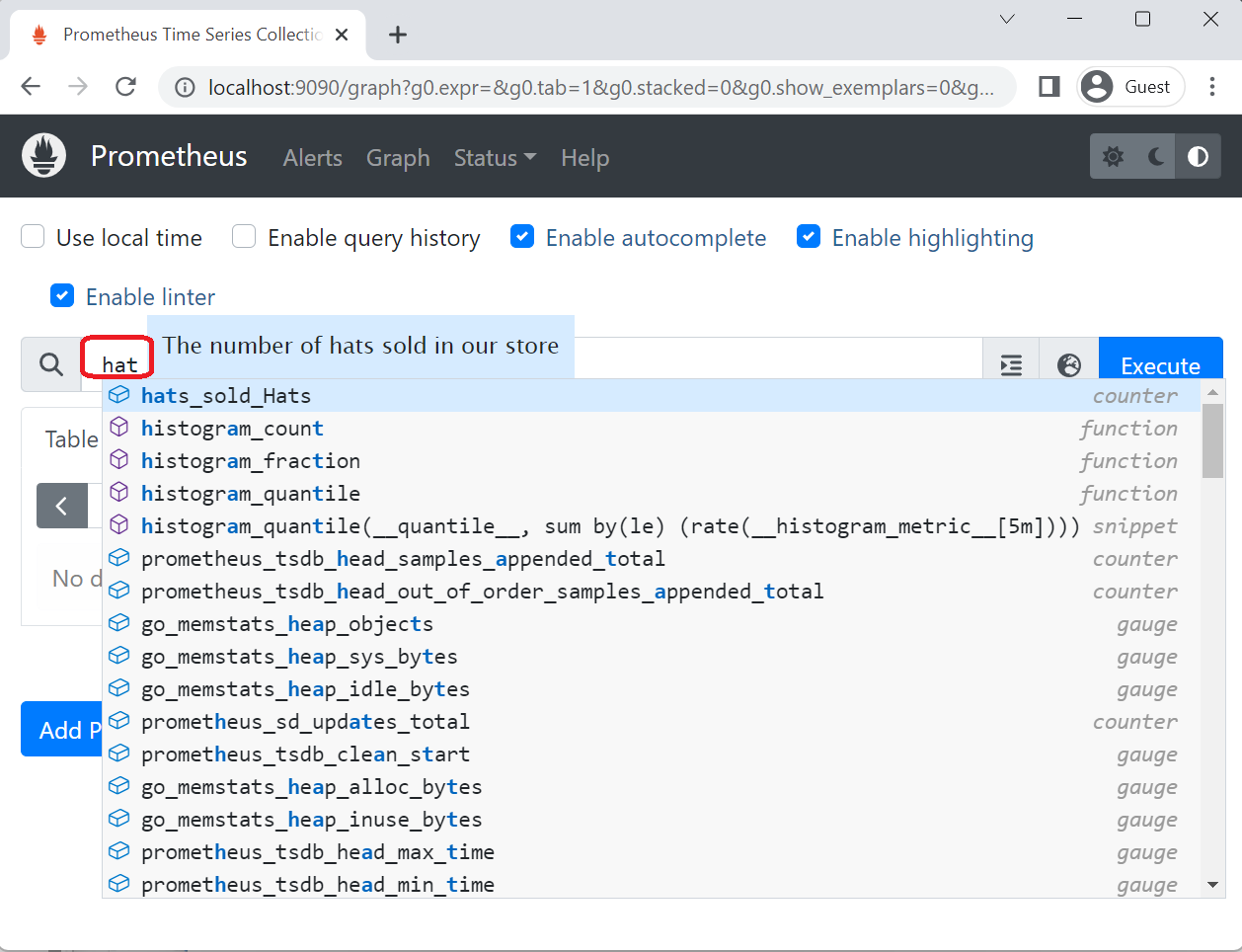
Task: Choose histogram_fraction from suggestions
Action: pyautogui.click(x=652, y=460)
